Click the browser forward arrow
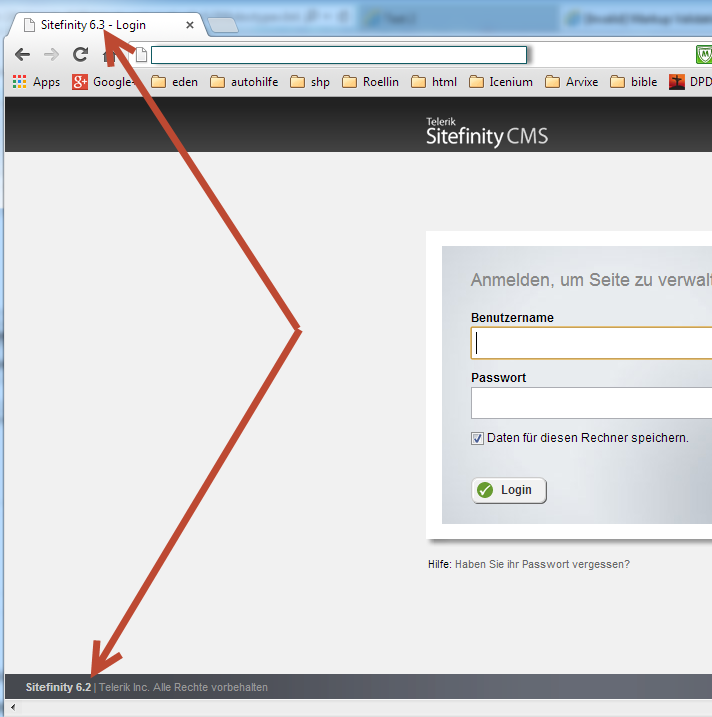 (51, 55)
